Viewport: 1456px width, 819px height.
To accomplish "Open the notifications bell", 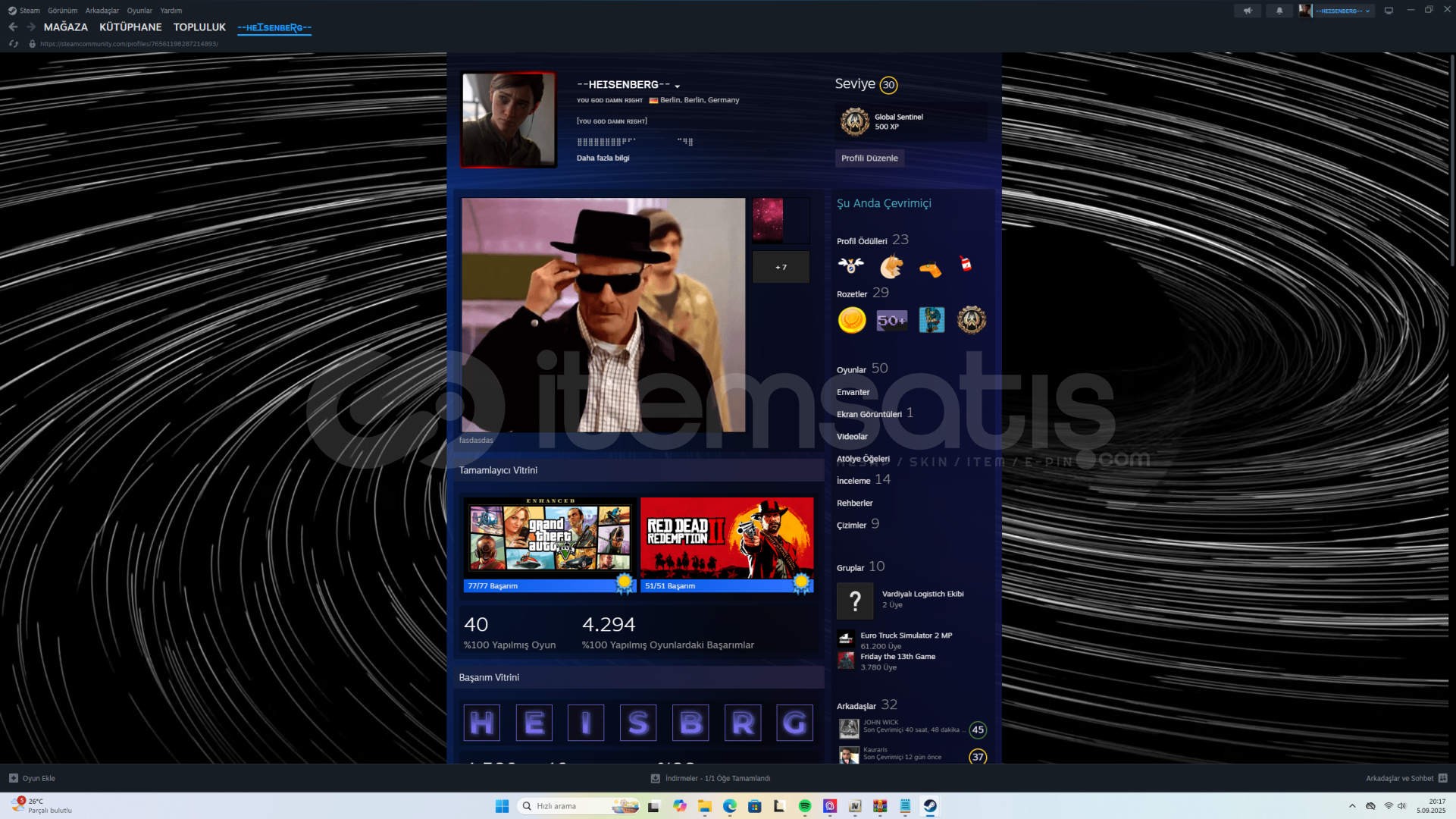I will click(x=1279, y=11).
